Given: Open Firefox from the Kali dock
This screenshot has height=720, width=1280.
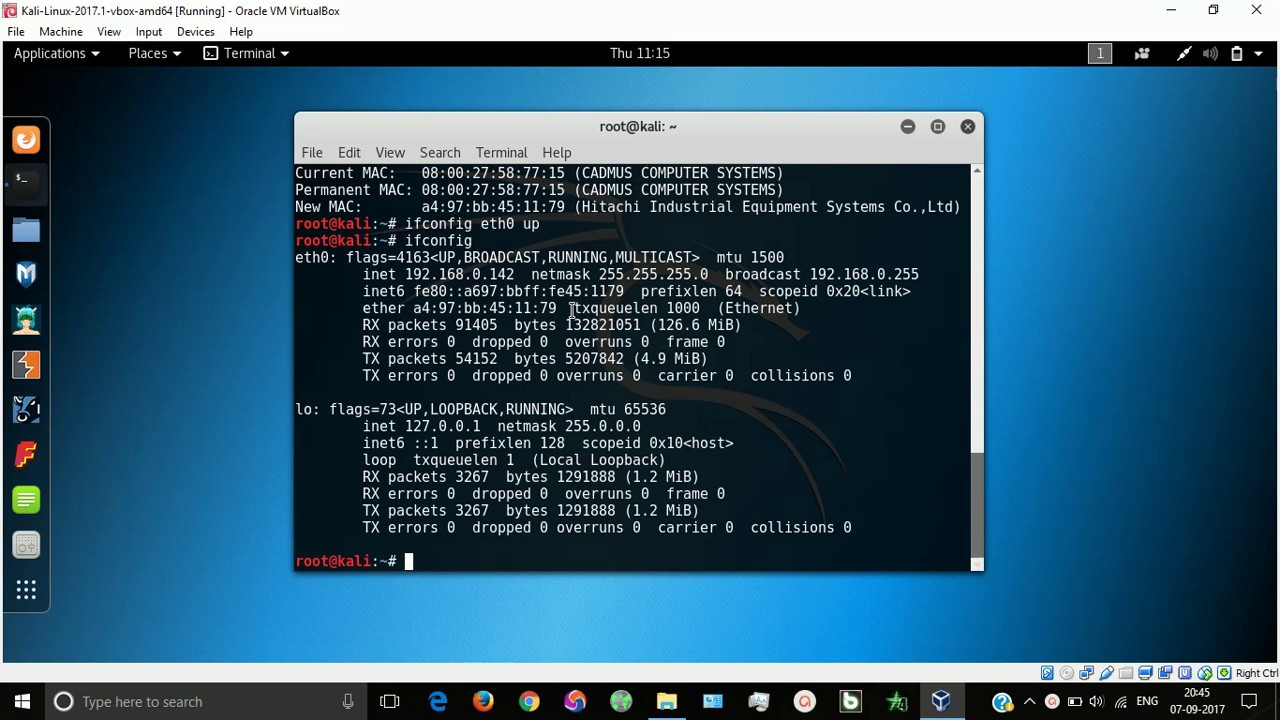Looking at the screenshot, I should 26,140.
